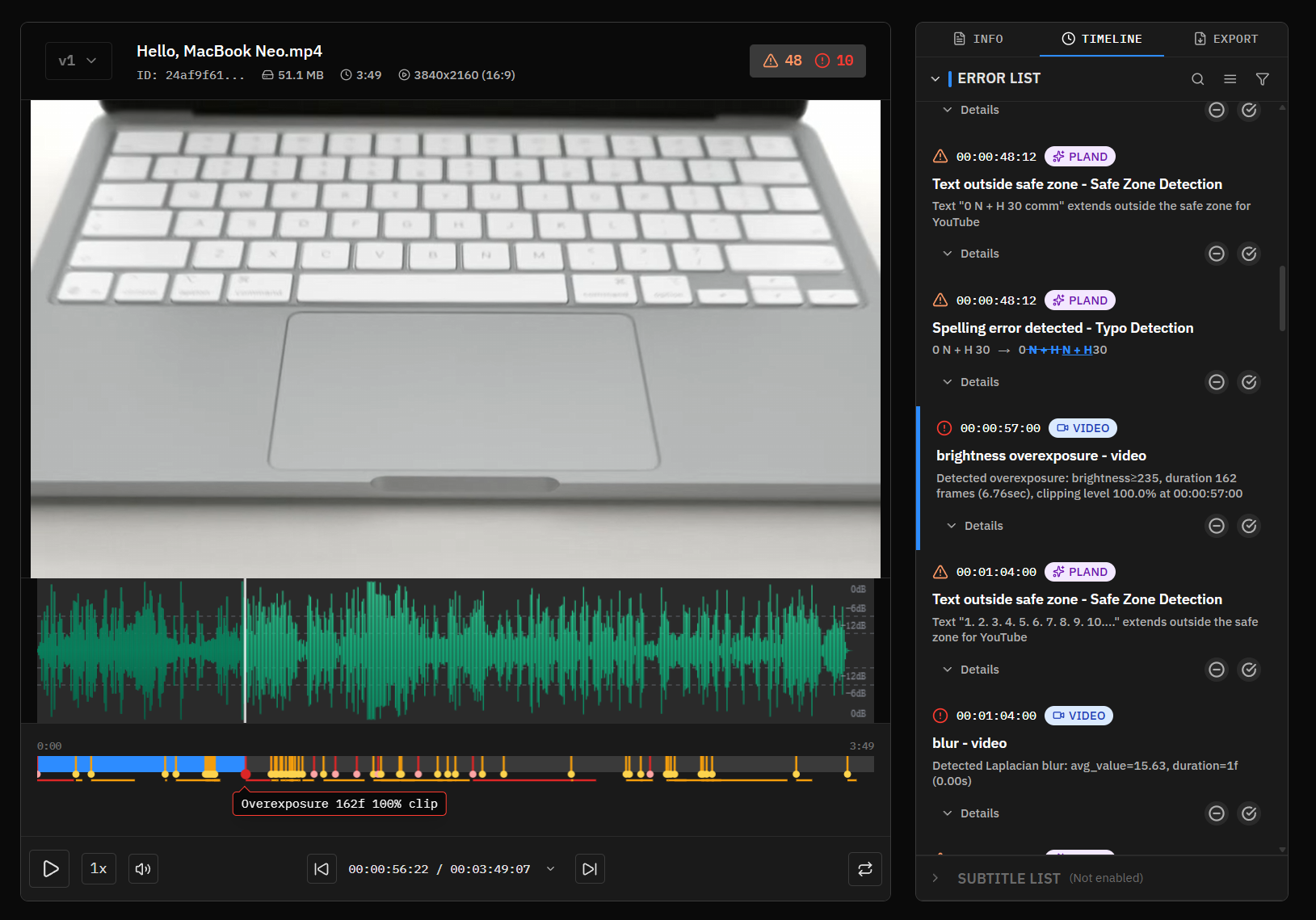Change the 1x playback speed

pyautogui.click(x=99, y=869)
